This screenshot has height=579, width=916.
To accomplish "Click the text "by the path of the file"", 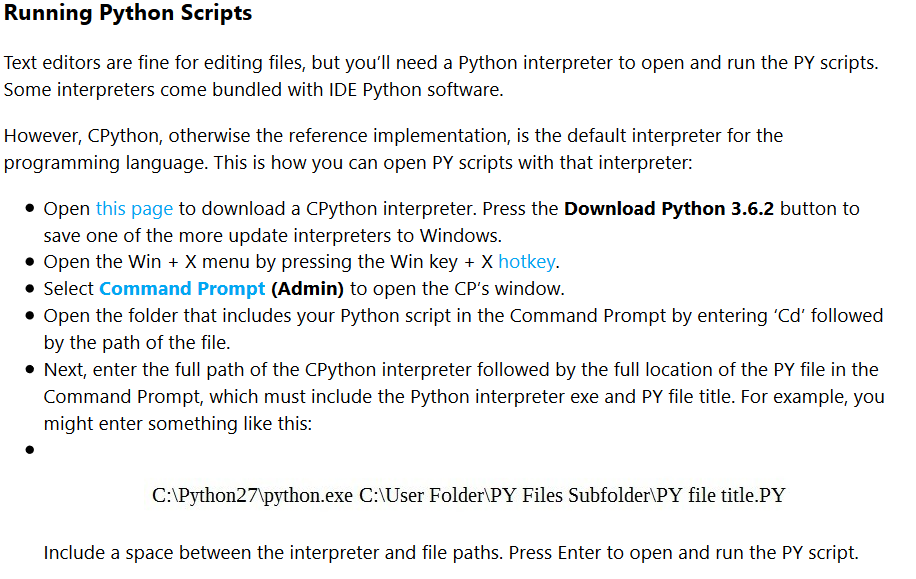I will (138, 343).
